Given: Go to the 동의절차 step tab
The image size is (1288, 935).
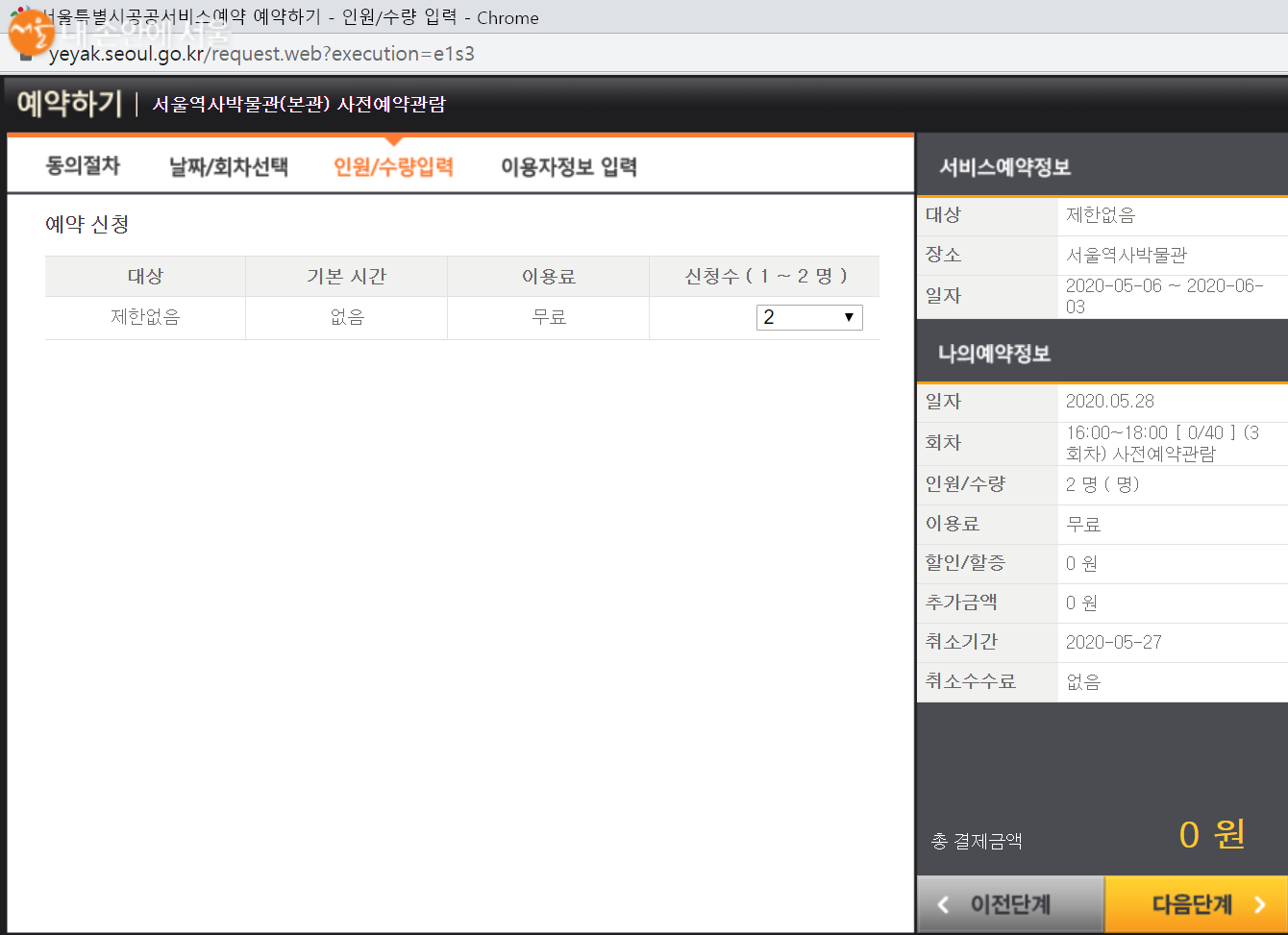Looking at the screenshot, I should [x=83, y=166].
